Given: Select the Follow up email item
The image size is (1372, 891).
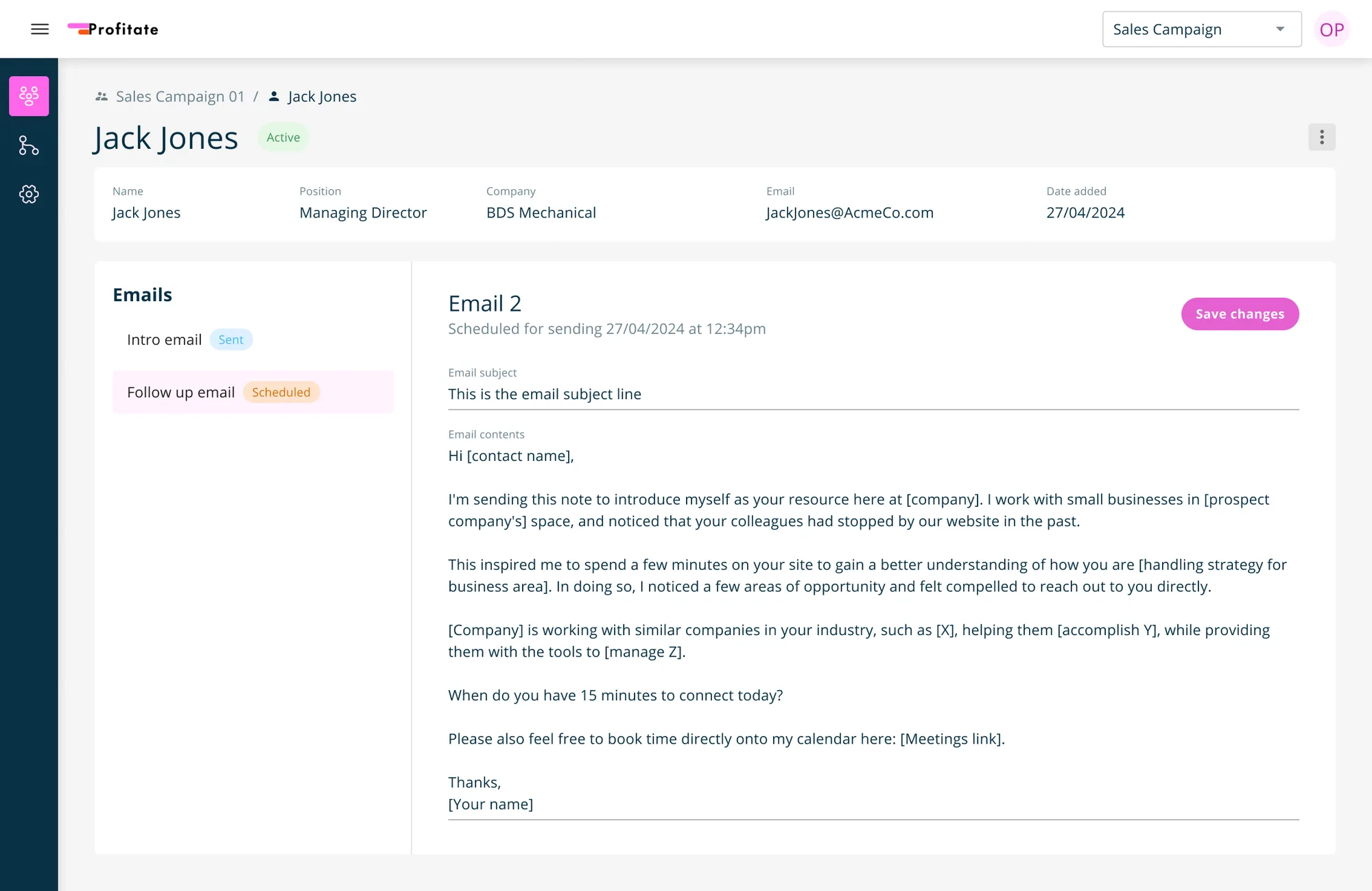Looking at the screenshot, I should [x=253, y=392].
